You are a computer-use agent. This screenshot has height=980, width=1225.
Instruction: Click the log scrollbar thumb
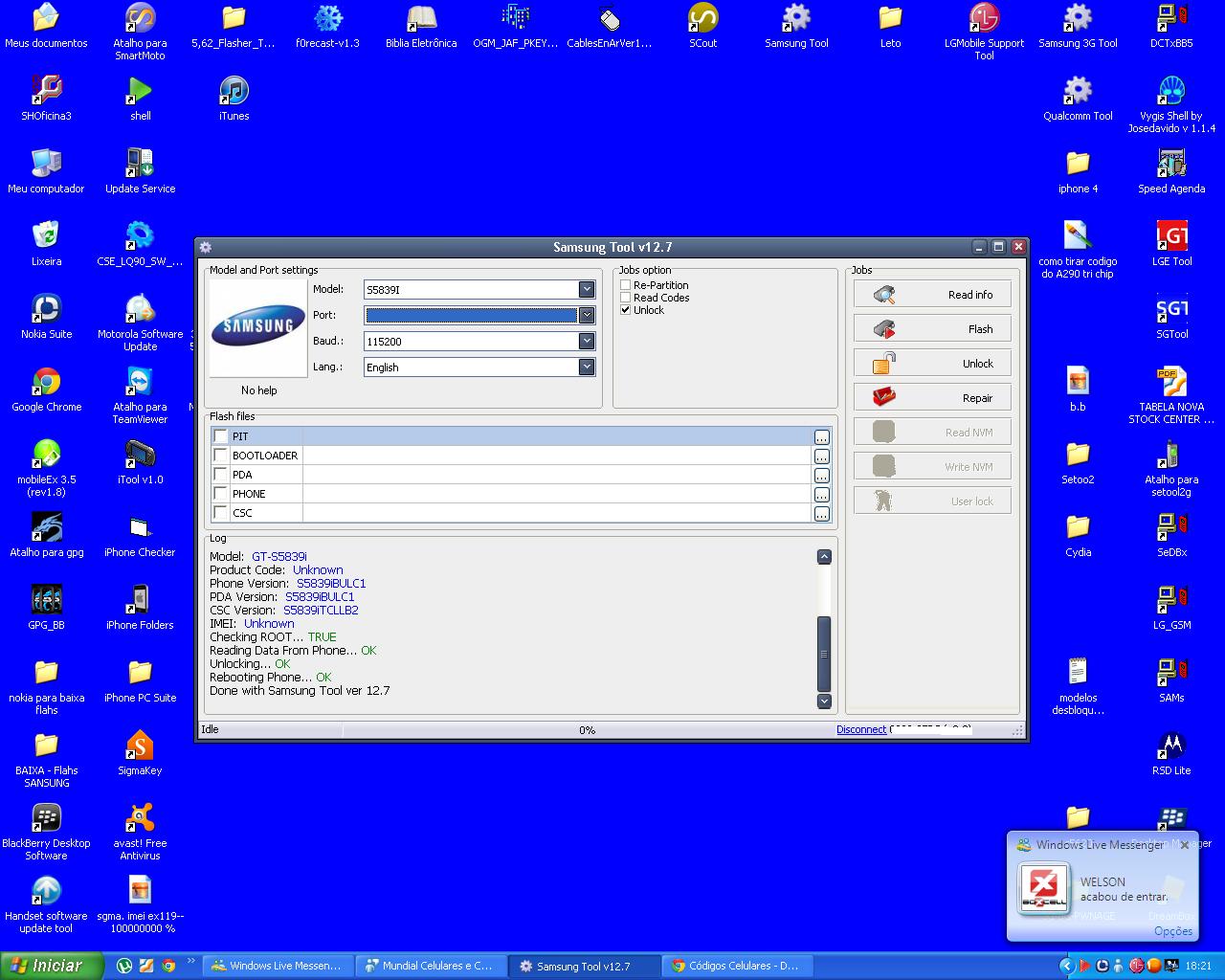point(824,654)
